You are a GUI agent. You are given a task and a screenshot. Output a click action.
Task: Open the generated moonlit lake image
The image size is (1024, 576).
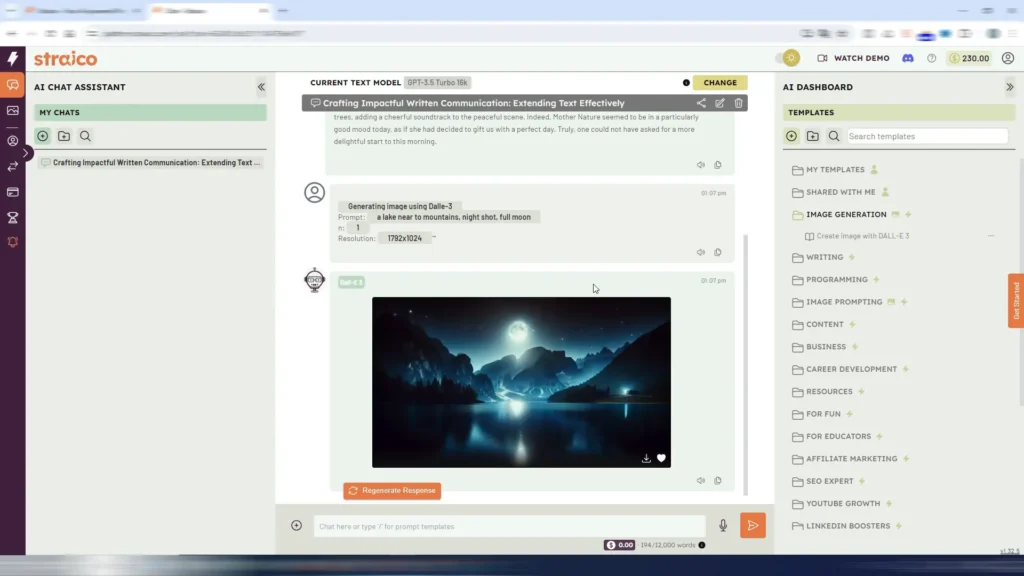(x=521, y=380)
